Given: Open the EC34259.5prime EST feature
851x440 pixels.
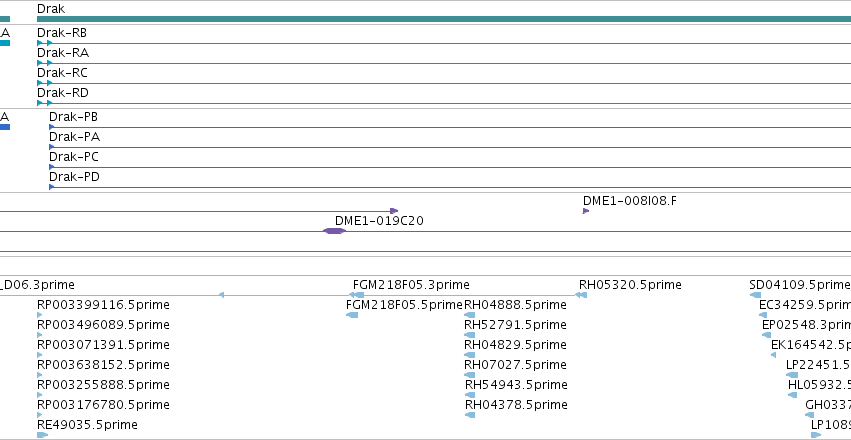Looking at the screenshot, I should point(763,315).
